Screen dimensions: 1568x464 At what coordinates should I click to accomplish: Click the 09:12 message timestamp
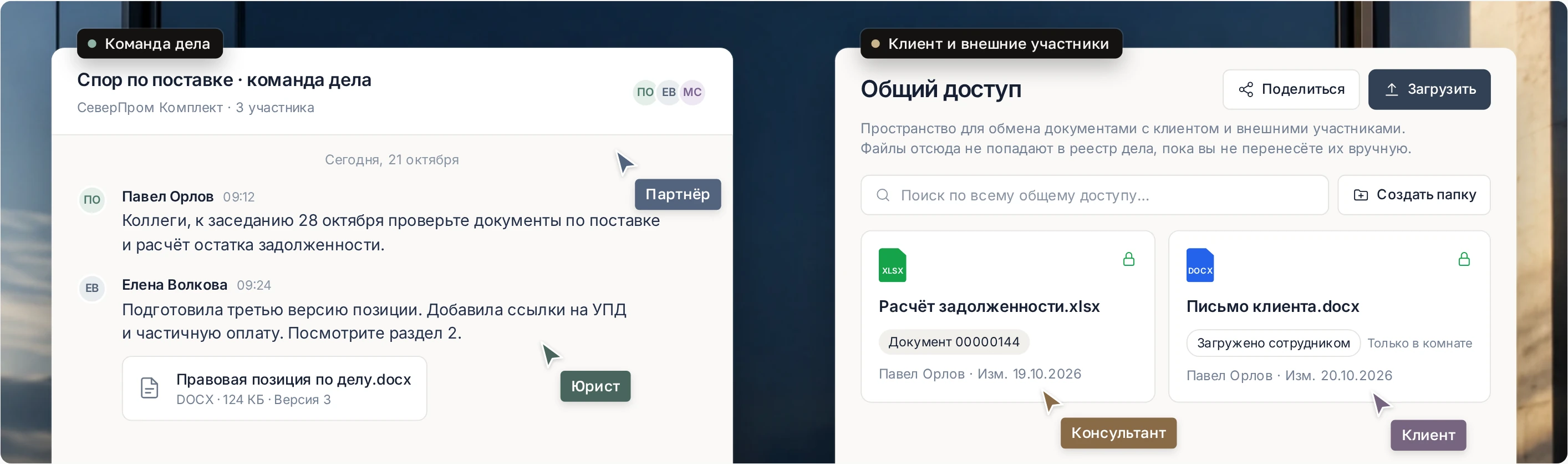(x=238, y=197)
